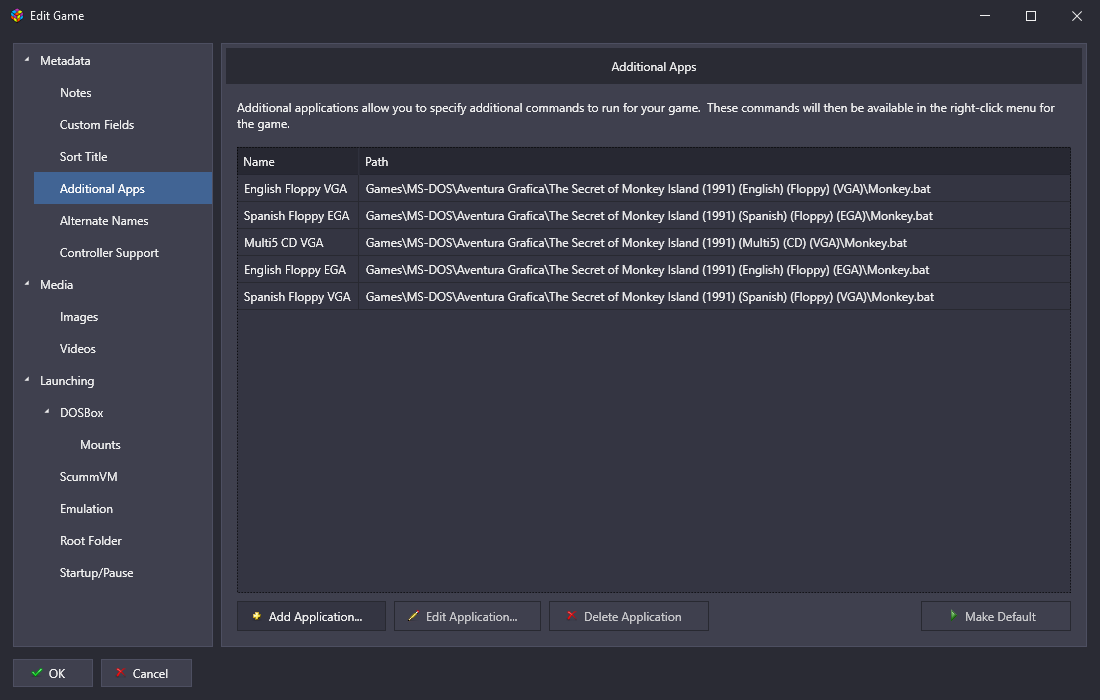Click the Add Application button label
Viewport: 1100px width, 700px height.
tap(315, 617)
